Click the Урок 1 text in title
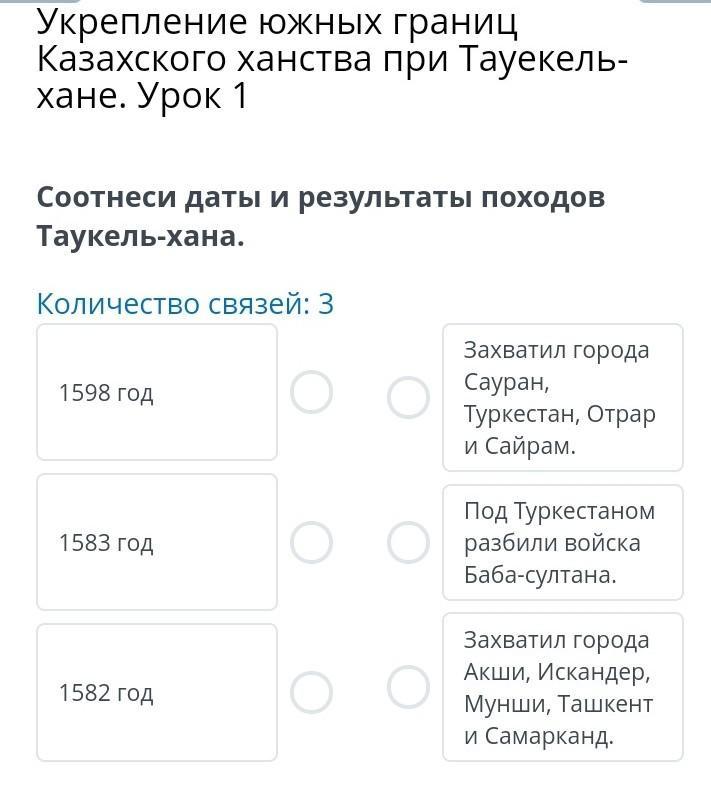Image resolution: width=711 pixels, height=799 pixels. [x=192, y=96]
